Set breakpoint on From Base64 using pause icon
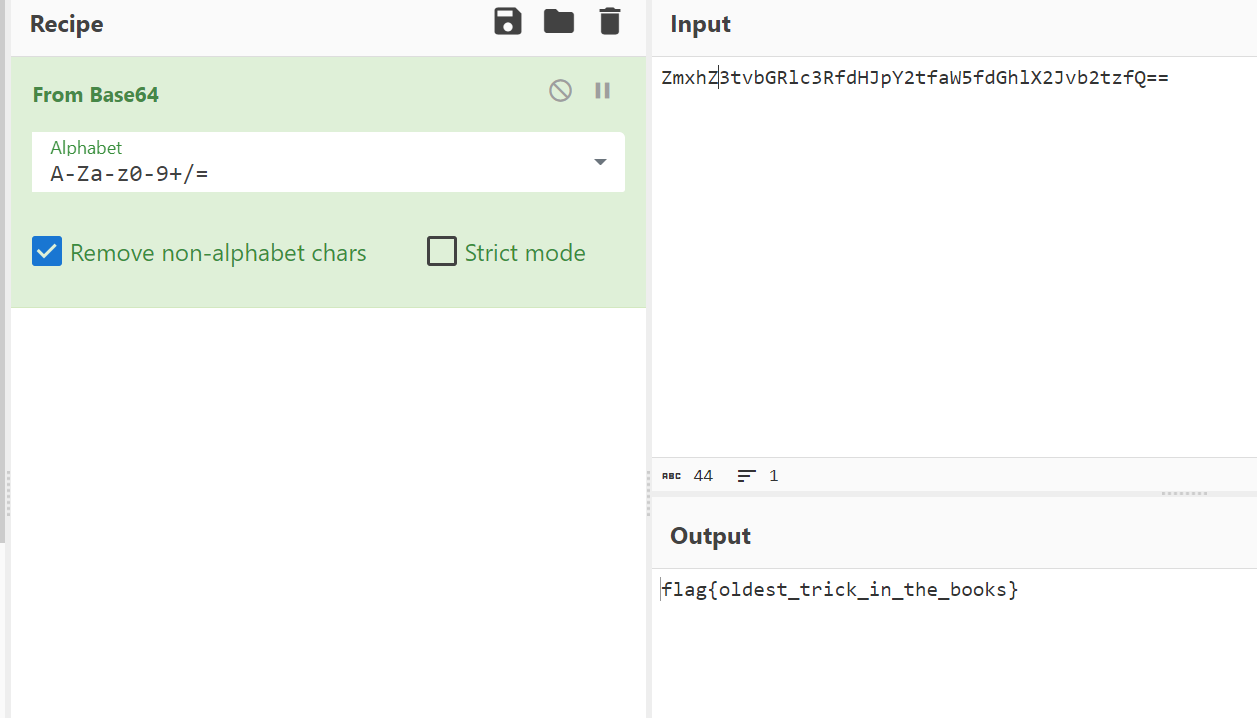Screen dimensions: 1257x718 (x=602, y=91)
